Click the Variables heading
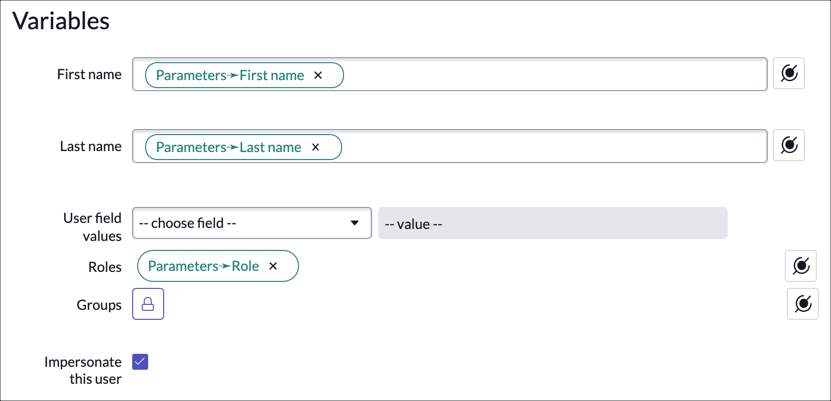 [61, 22]
